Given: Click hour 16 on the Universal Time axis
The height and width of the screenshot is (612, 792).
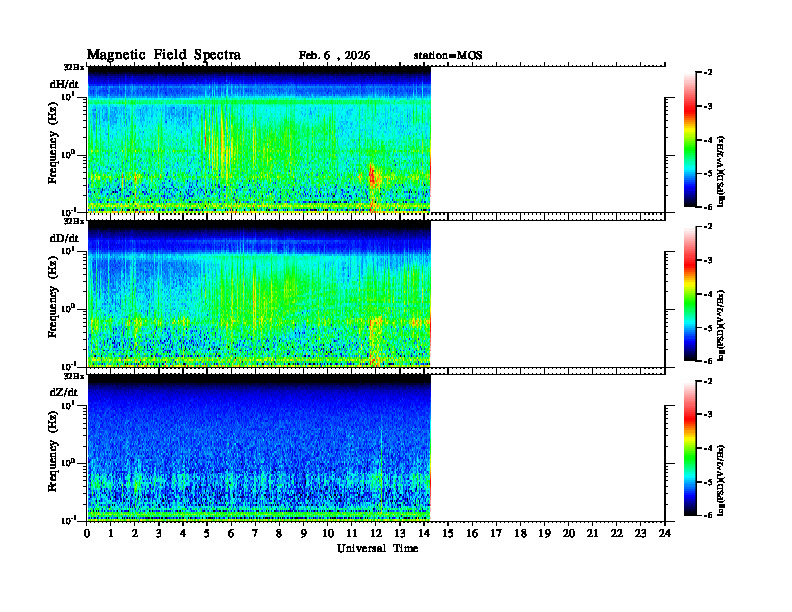Looking at the screenshot, I should click(472, 534).
